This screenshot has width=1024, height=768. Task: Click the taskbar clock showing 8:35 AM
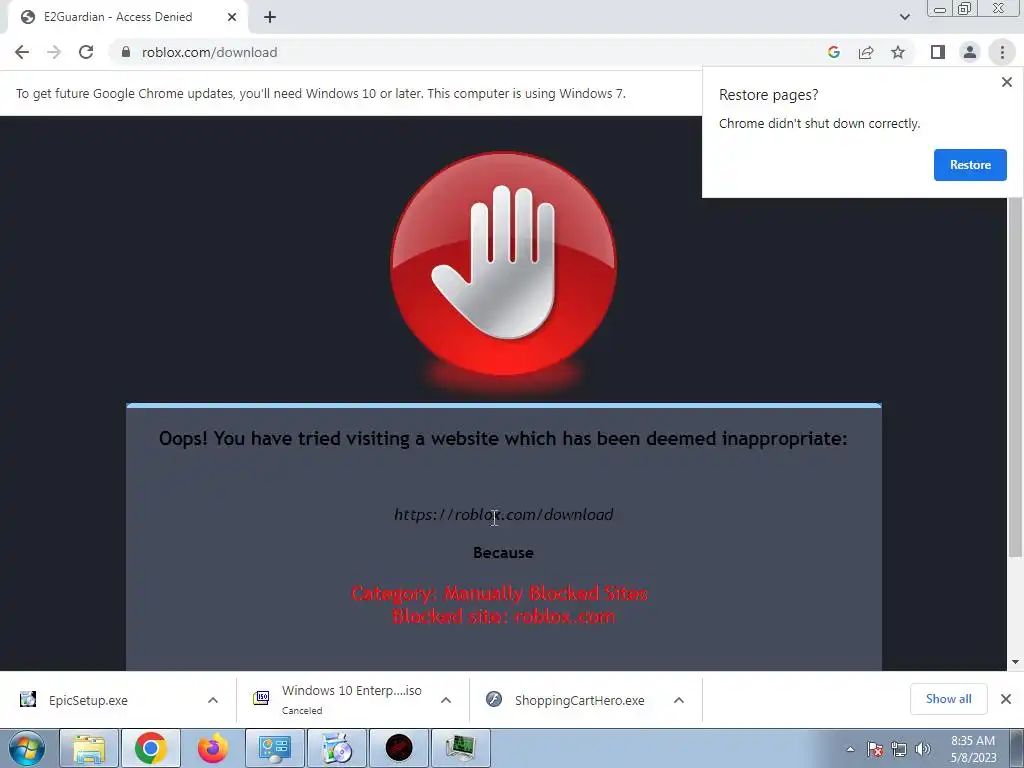(973, 749)
